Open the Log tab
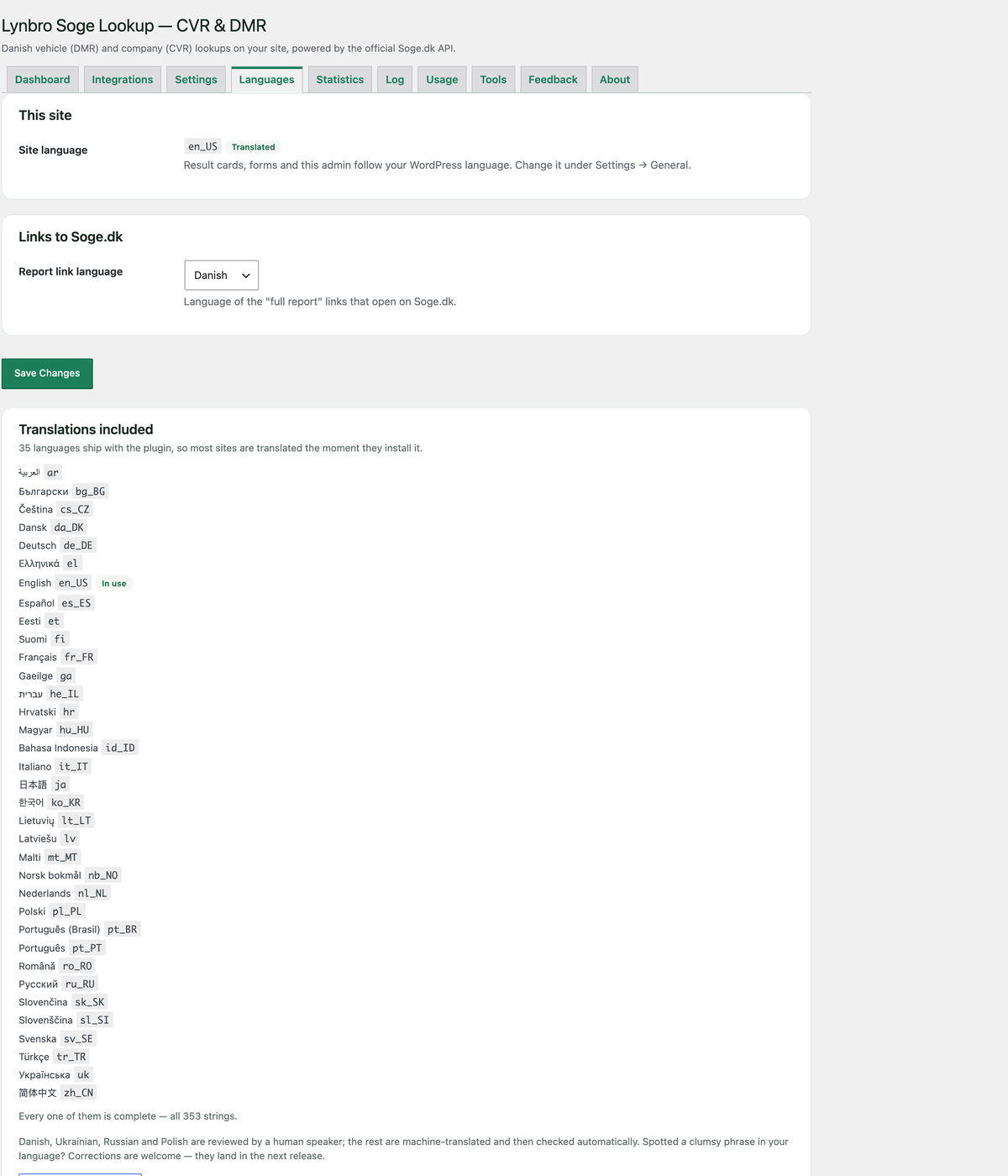The width and height of the screenshot is (1008, 1176). coord(395,80)
